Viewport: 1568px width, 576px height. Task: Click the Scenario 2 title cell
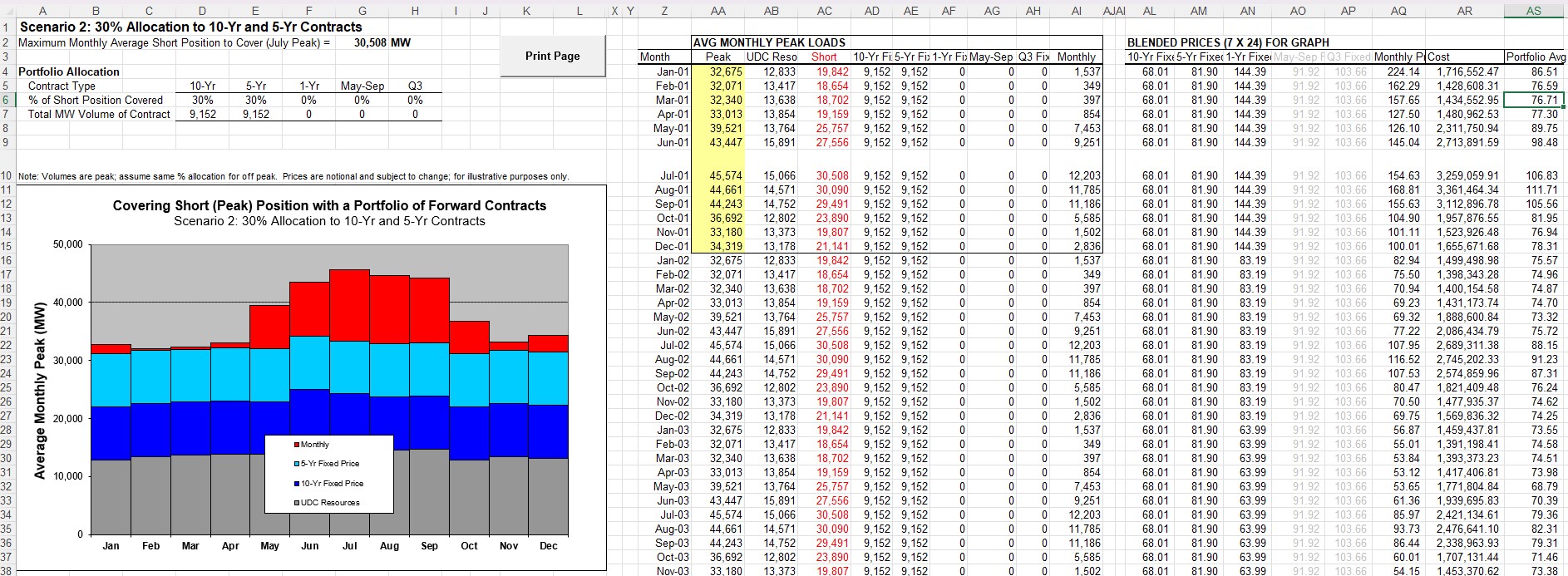190,27
